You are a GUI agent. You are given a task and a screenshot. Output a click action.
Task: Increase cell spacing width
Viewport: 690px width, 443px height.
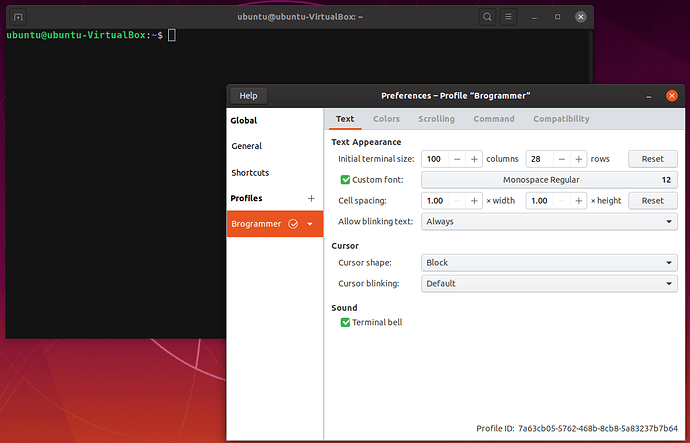(474, 201)
